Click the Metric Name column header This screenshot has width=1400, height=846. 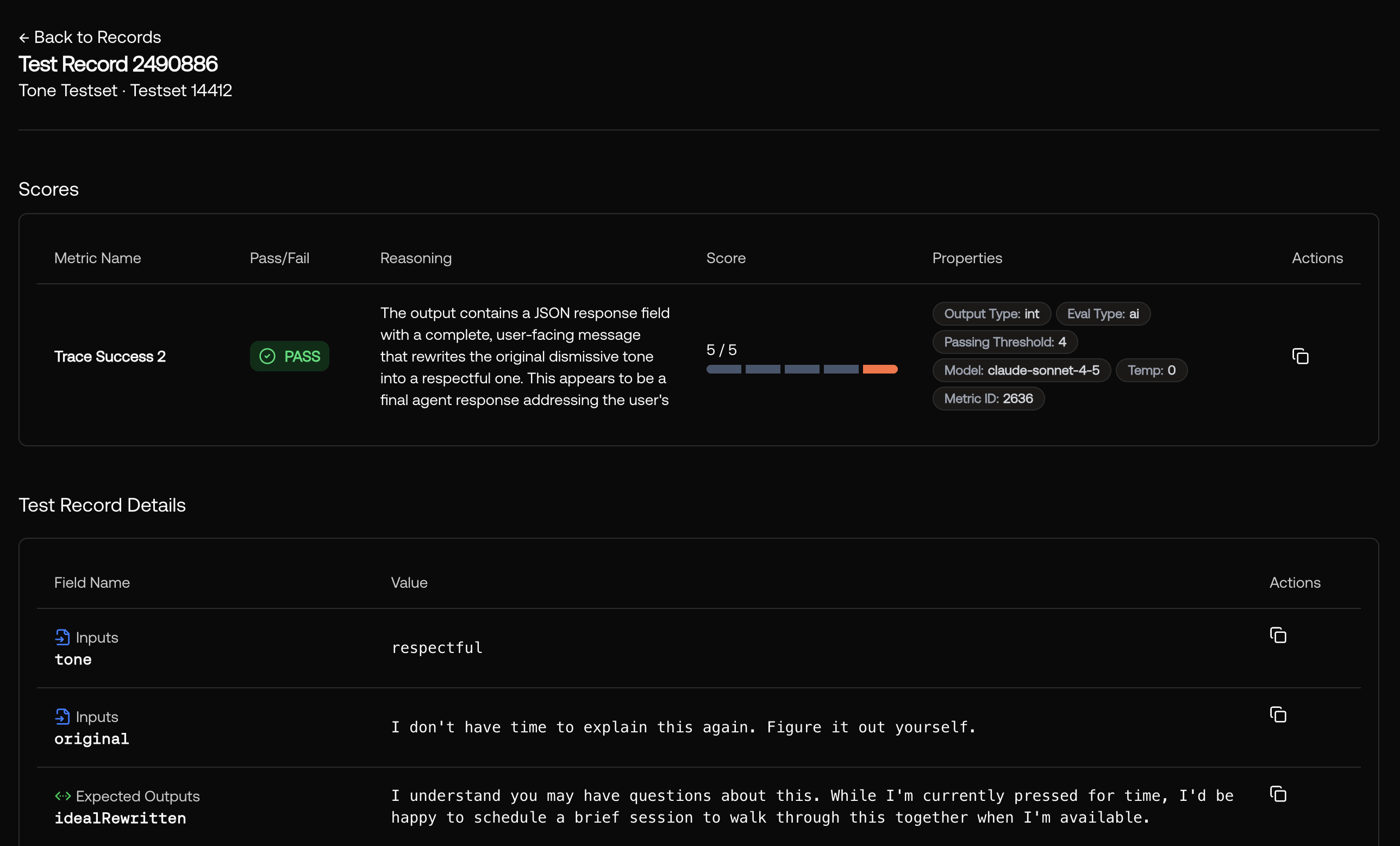coord(98,258)
